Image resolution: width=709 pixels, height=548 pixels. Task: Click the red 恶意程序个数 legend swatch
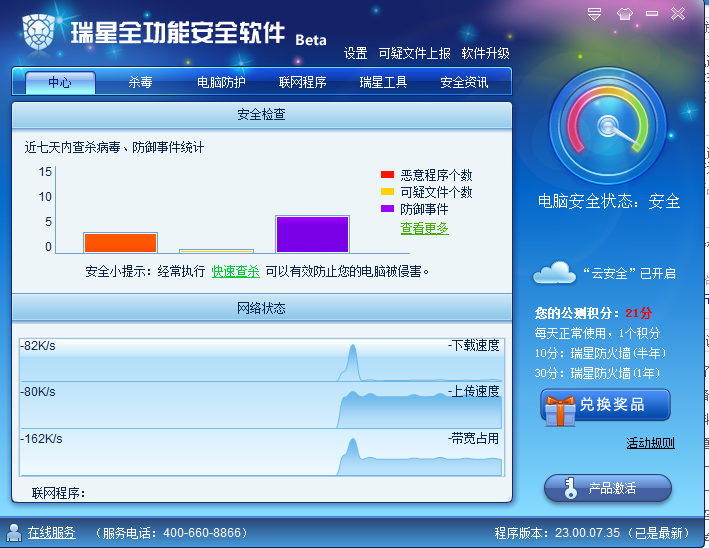point(388,175)
